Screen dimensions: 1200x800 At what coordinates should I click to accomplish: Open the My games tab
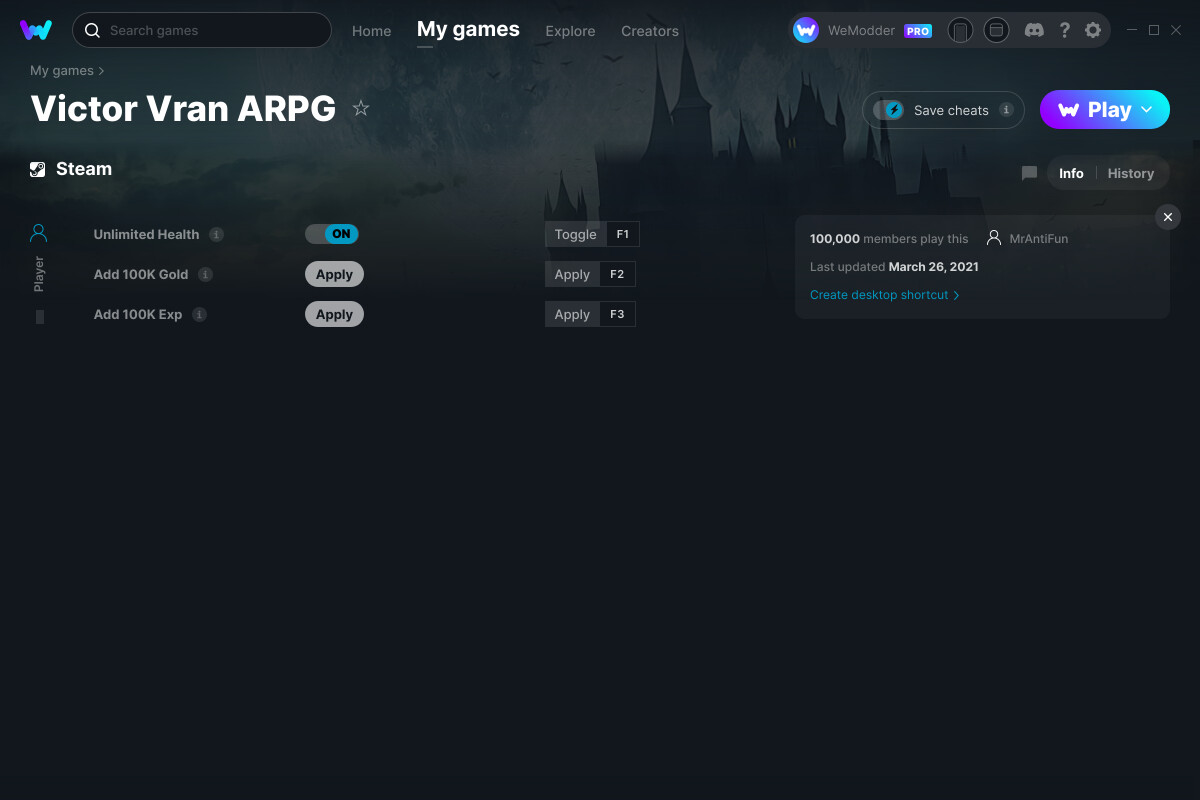pos(468,29)
